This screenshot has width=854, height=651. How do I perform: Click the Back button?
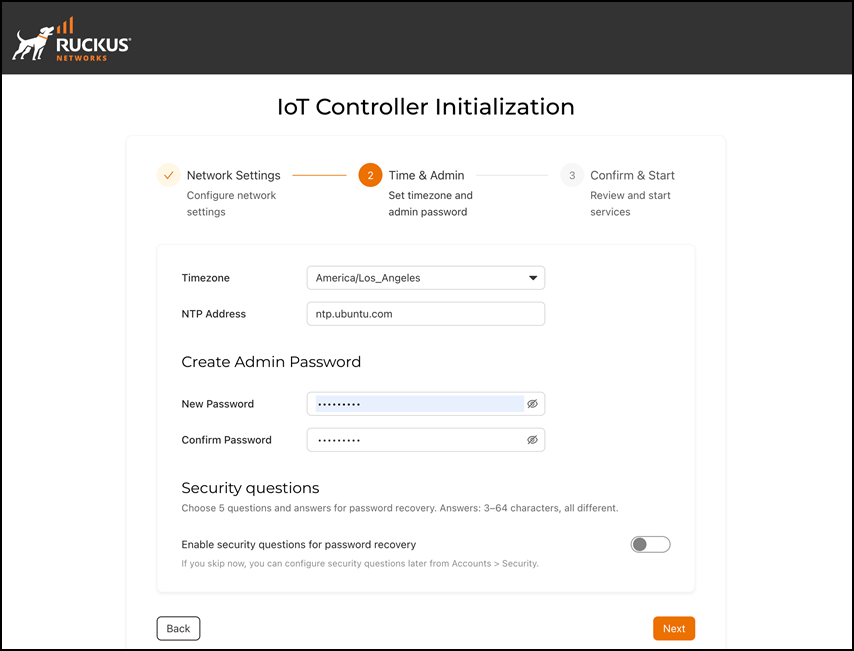pyautogui.click(x=178, y=629)
